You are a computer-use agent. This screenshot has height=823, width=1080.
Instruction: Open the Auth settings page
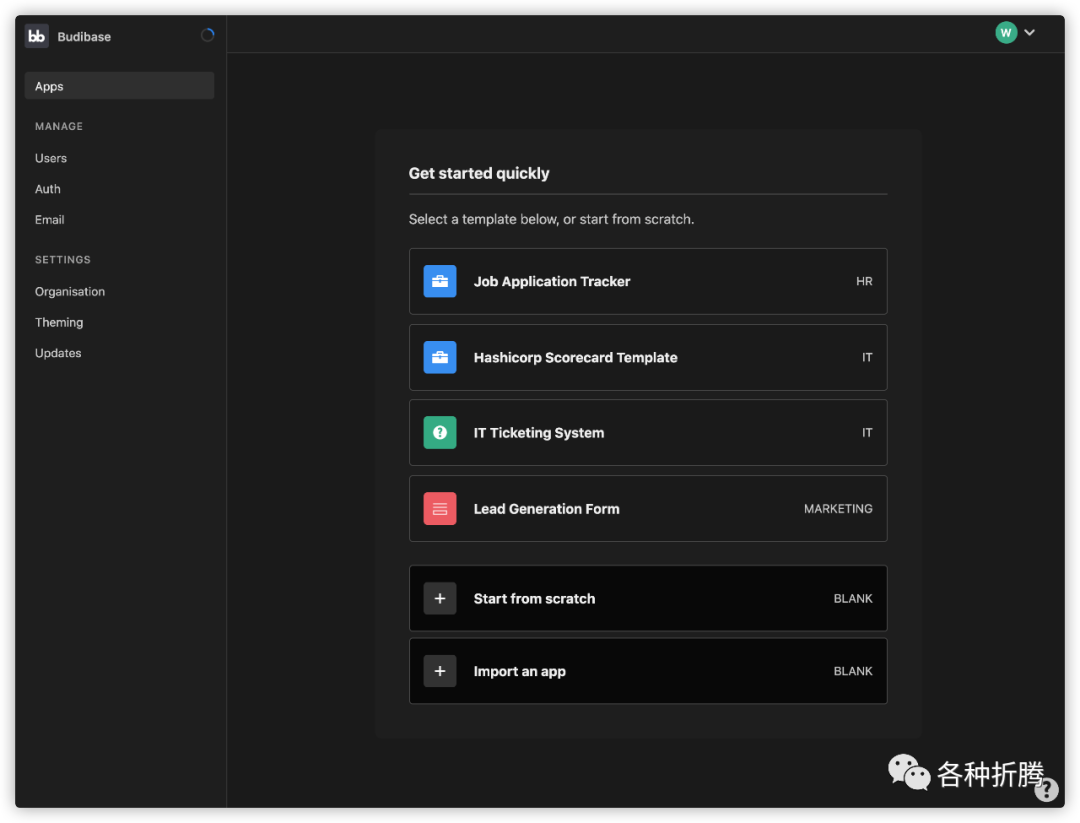[48, 189]
